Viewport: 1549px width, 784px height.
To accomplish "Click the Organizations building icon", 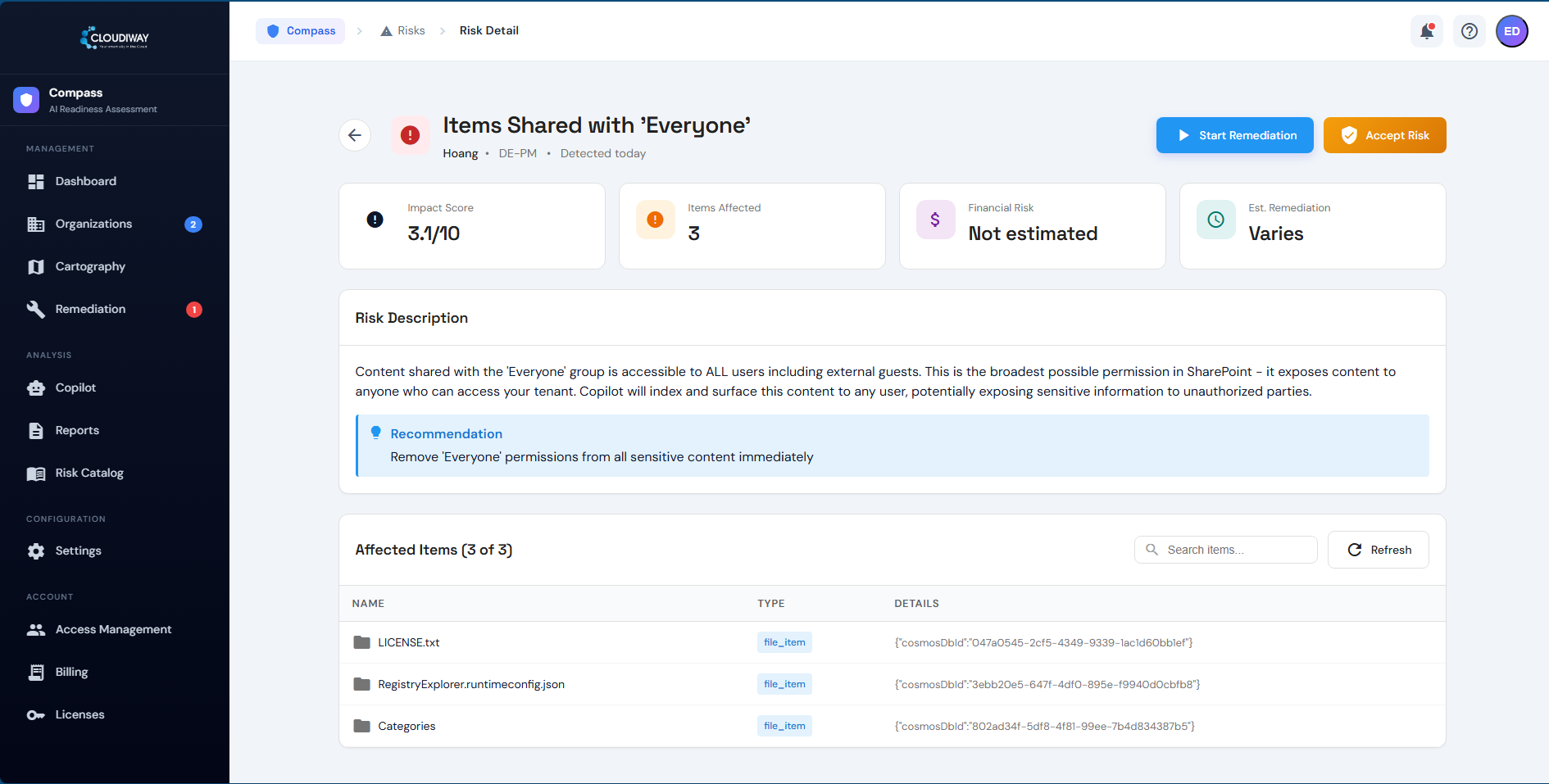I will (36, 224).
